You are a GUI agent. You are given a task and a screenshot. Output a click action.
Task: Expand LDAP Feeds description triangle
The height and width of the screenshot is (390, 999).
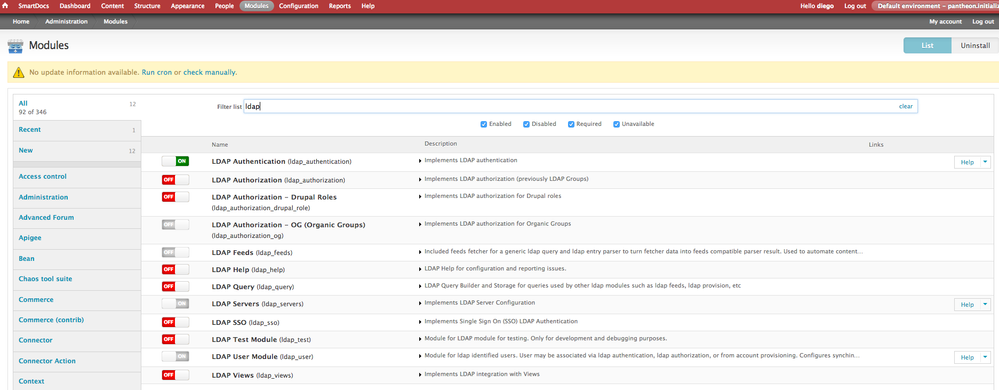(420, 252)
